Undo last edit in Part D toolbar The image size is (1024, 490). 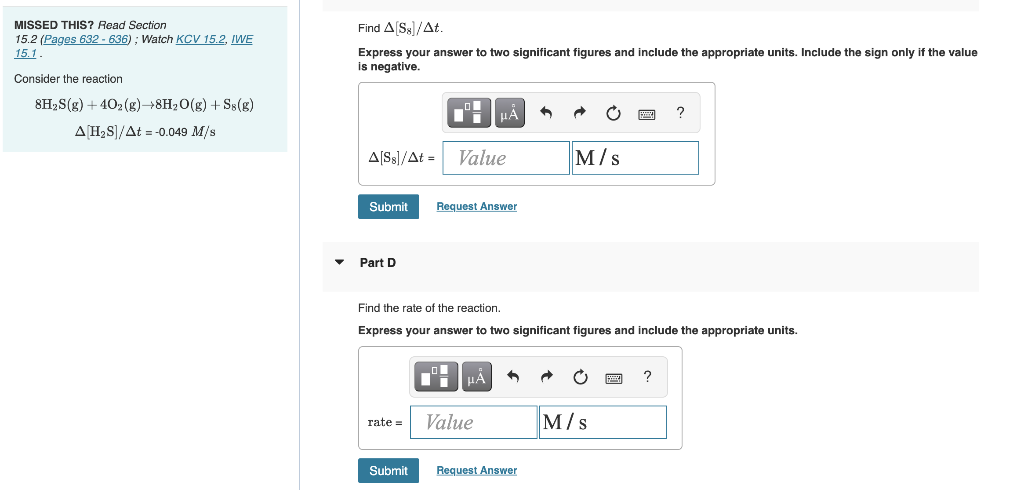tap(513, 377)
